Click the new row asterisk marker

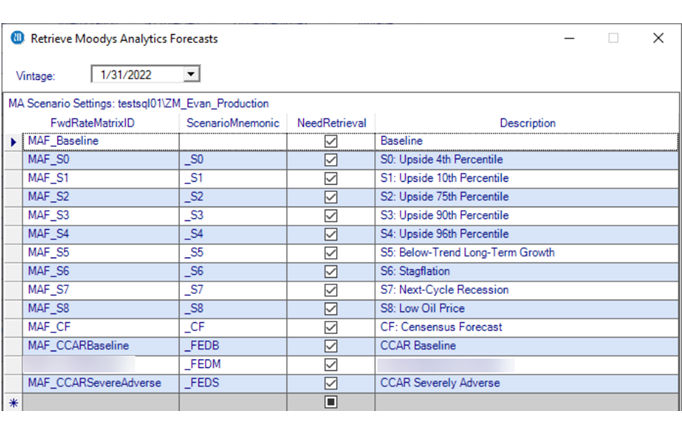13,402
